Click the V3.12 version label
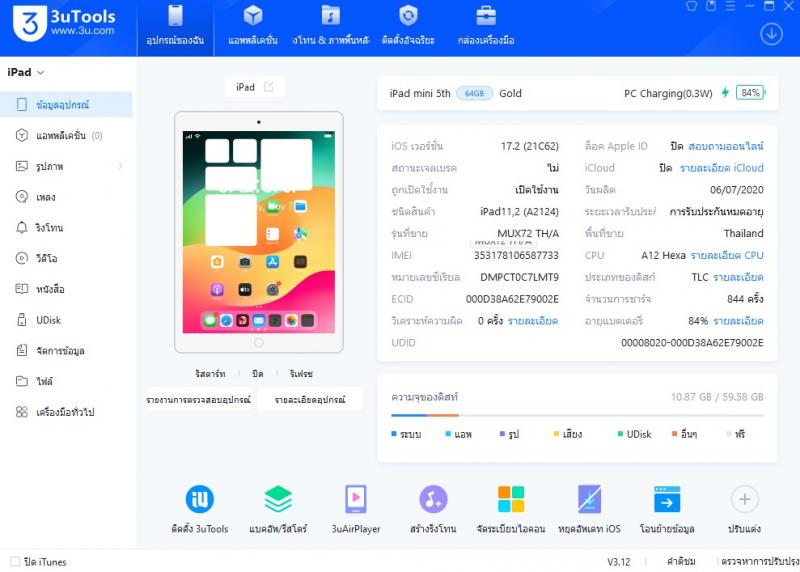 (618, 562)
